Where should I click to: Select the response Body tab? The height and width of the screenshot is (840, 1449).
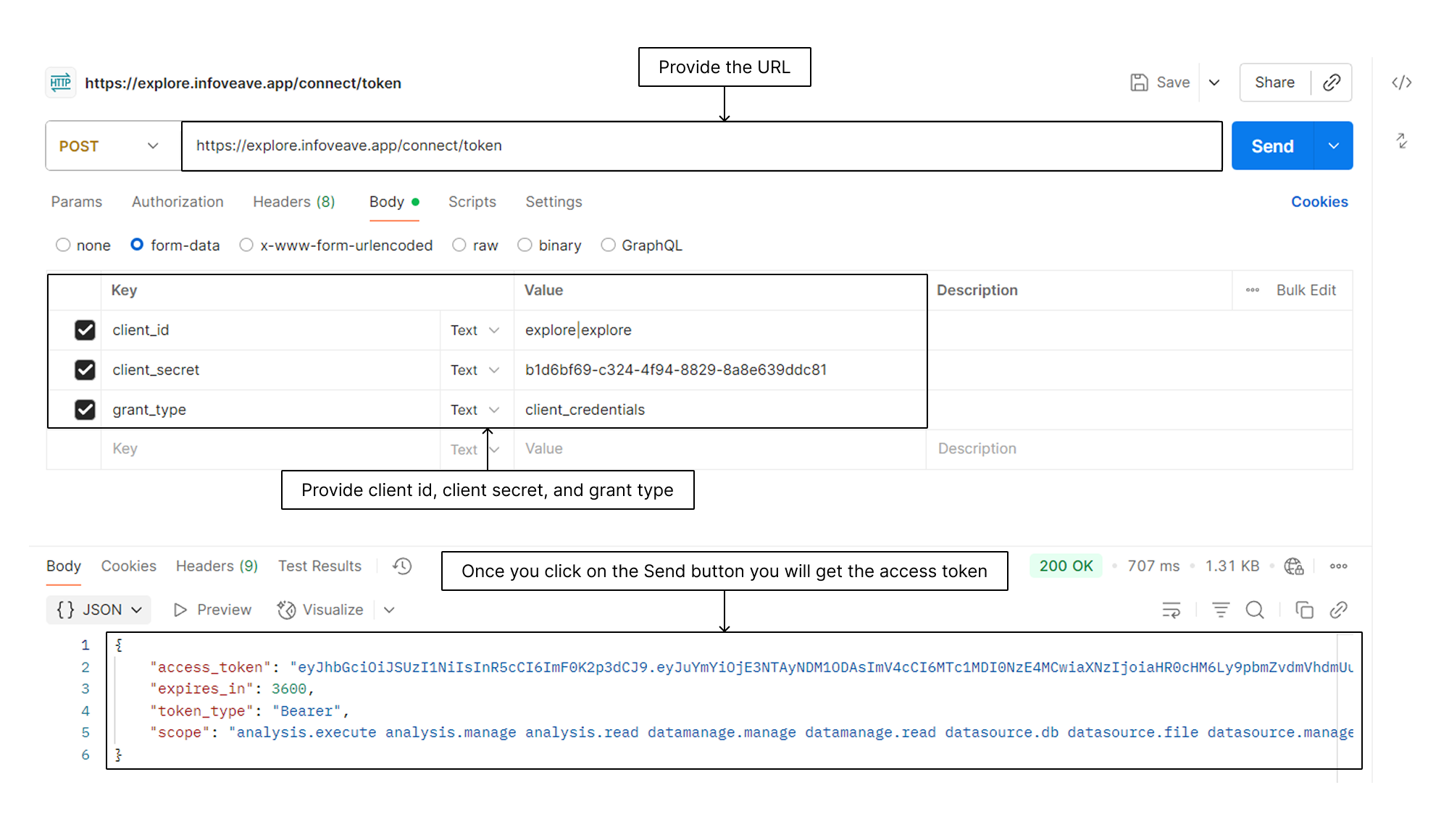[x=64, y=566]
